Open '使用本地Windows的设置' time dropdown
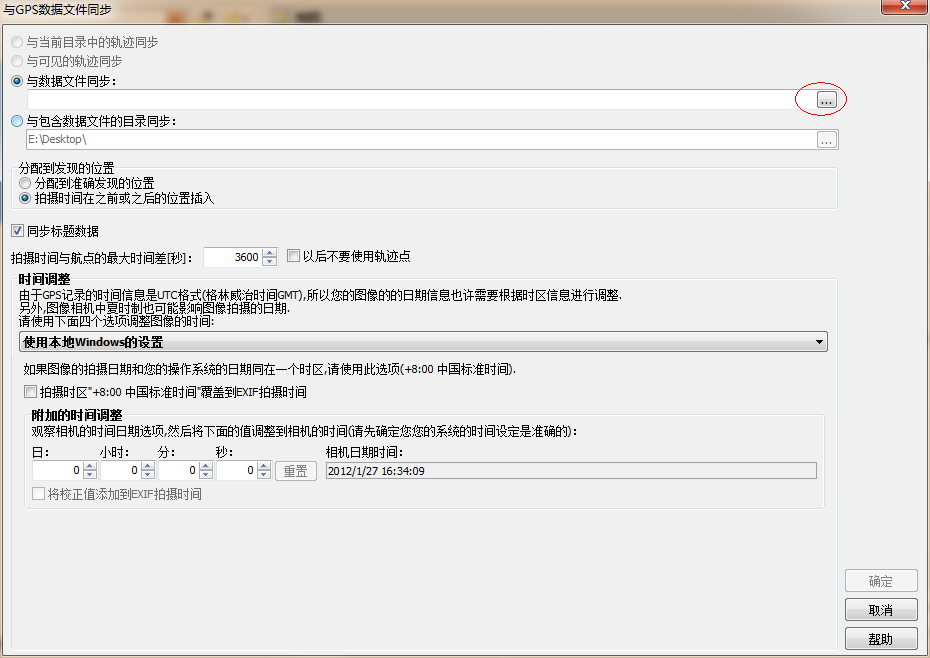The width and height of the screenshot is (930, 658). coord(423,342)
